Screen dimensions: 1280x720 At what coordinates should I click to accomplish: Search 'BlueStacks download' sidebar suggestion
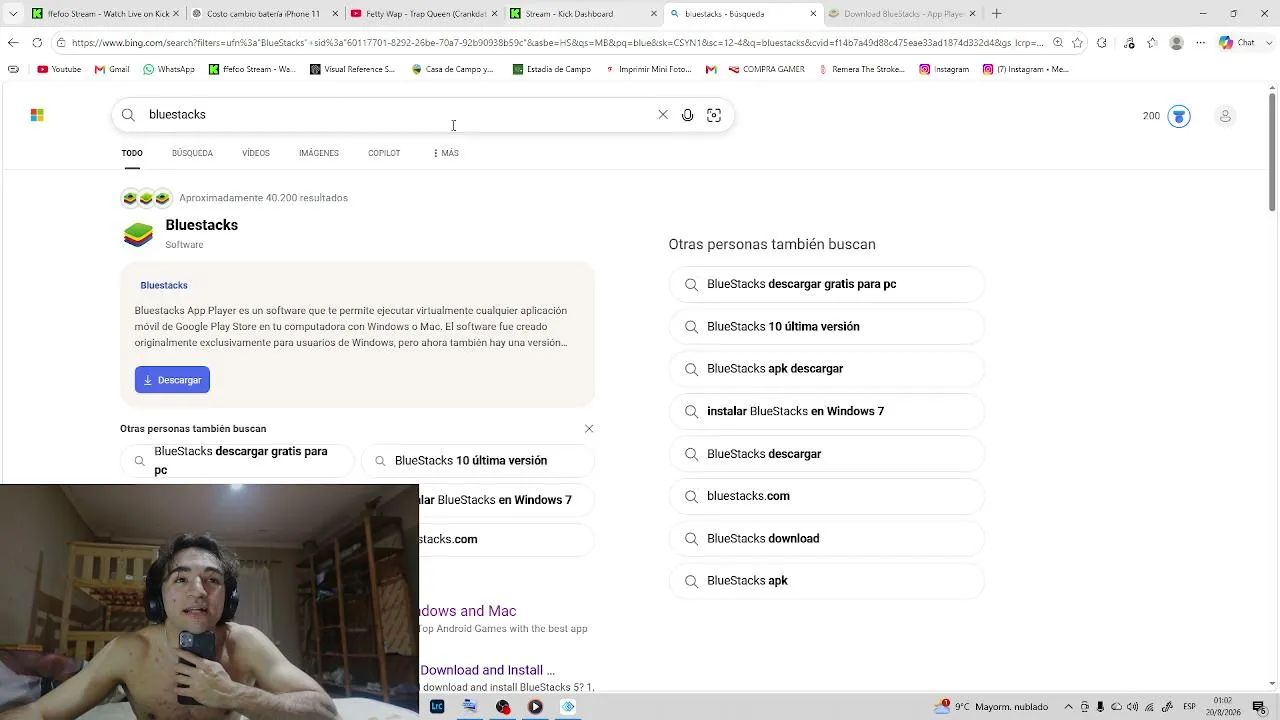pyautogui.click(x=826, y=538)
